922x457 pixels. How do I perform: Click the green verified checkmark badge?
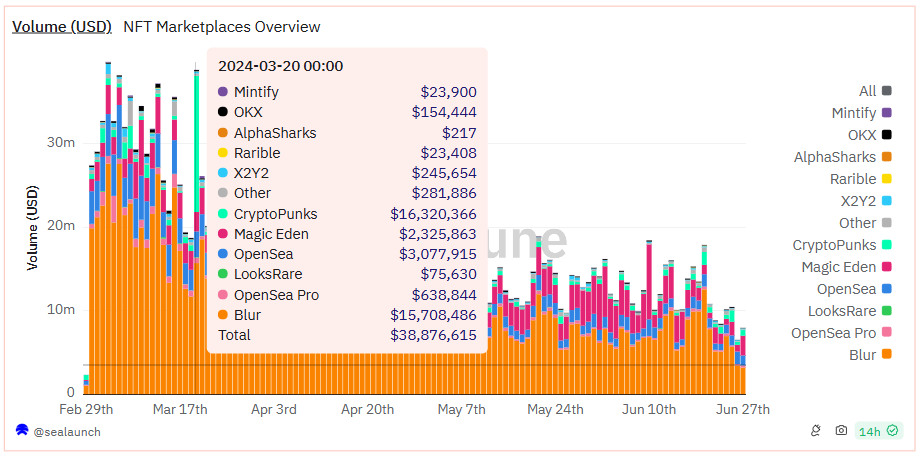point(892,431)
